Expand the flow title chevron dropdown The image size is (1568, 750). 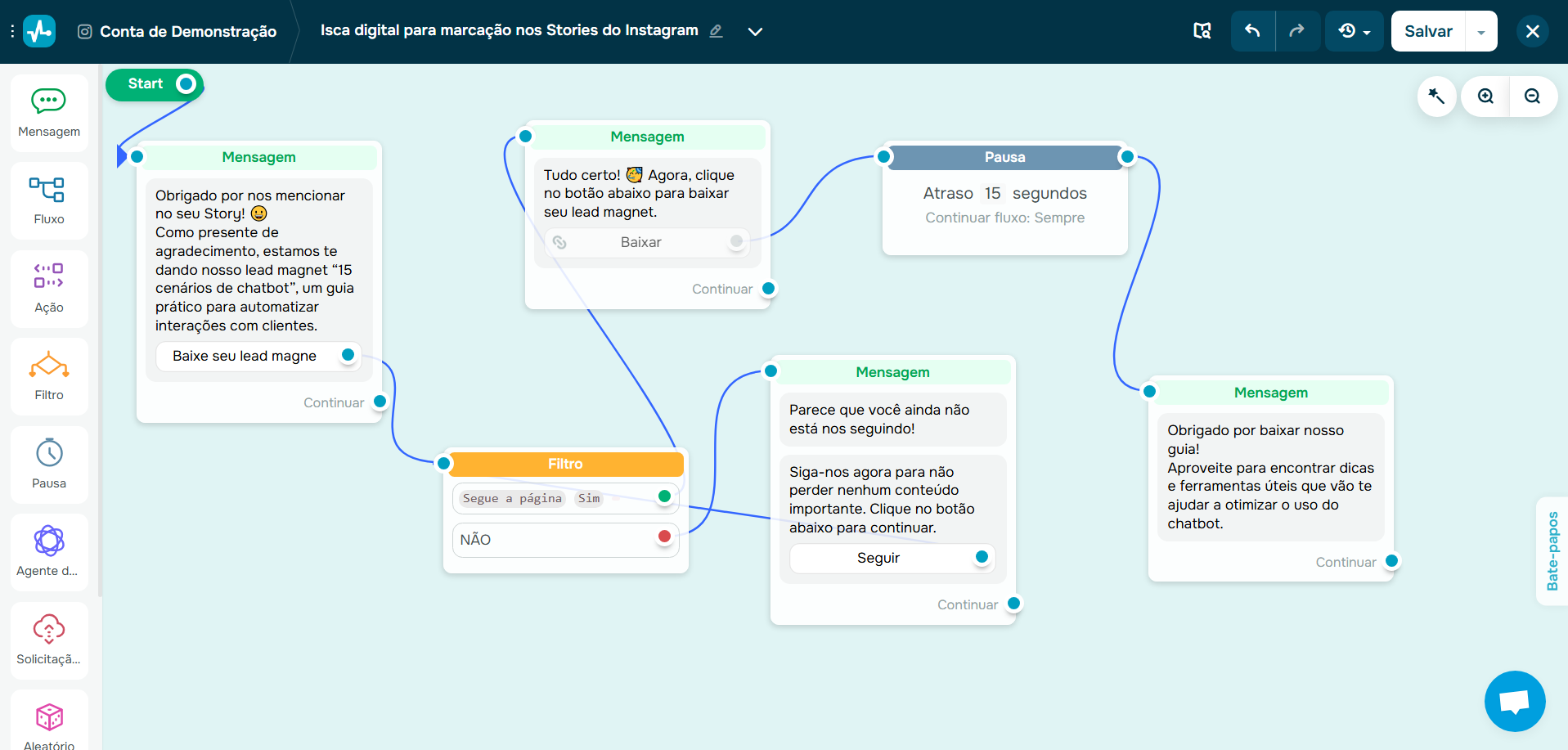tap(755, 32)
